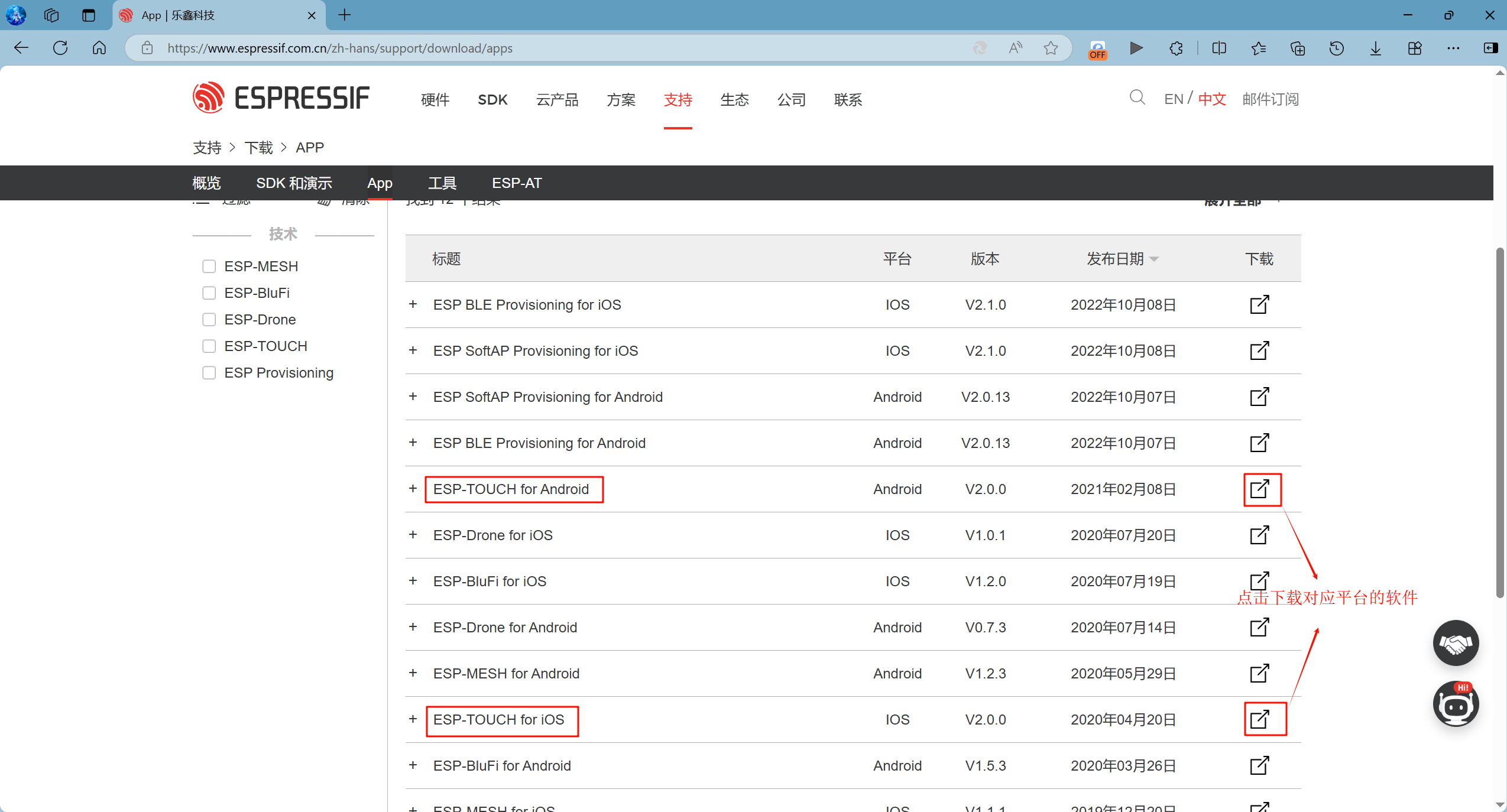
Task: Open browser collections
Action: click(x=1297, y=48)
